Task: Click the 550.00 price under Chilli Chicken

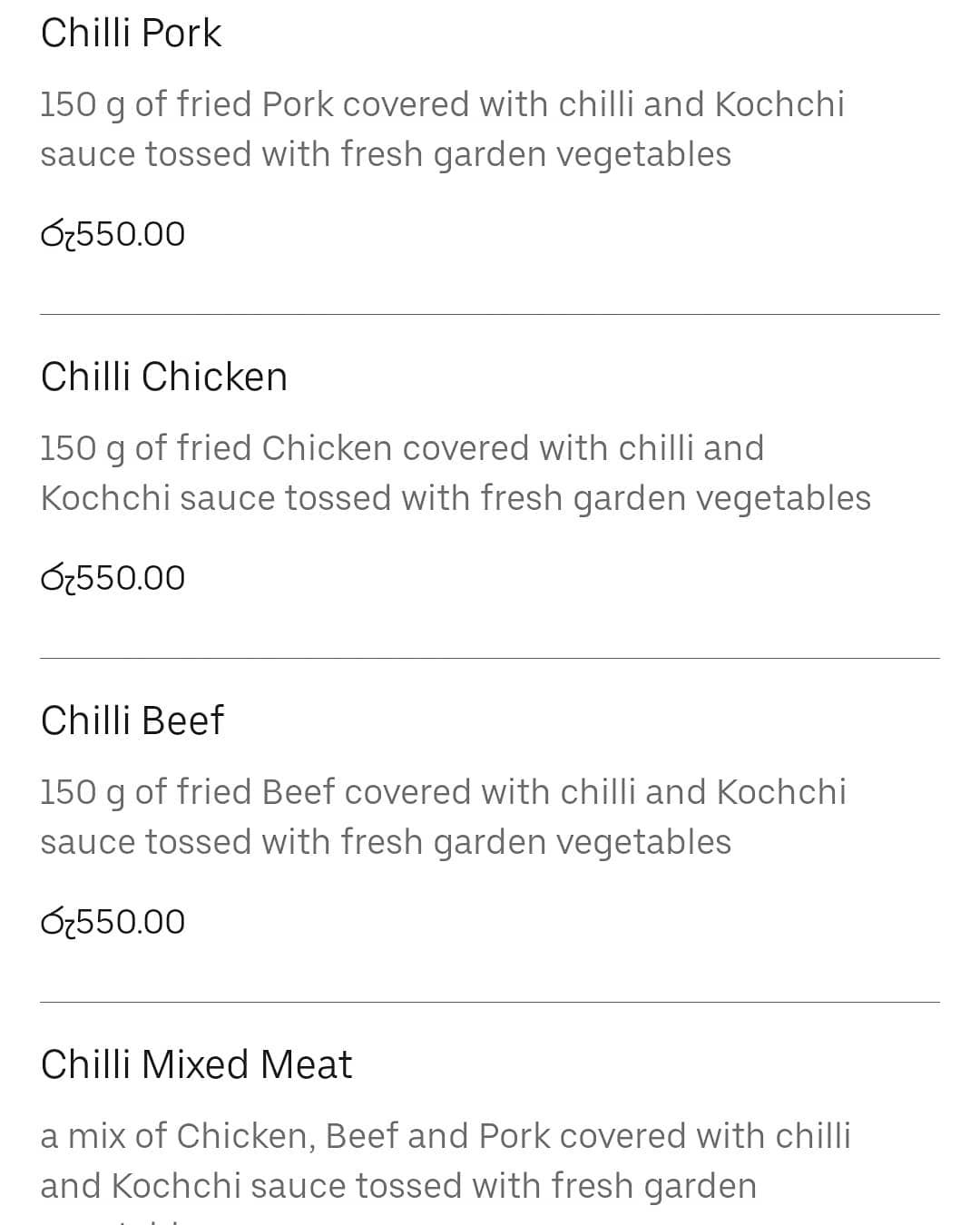Action: [131, 578]
